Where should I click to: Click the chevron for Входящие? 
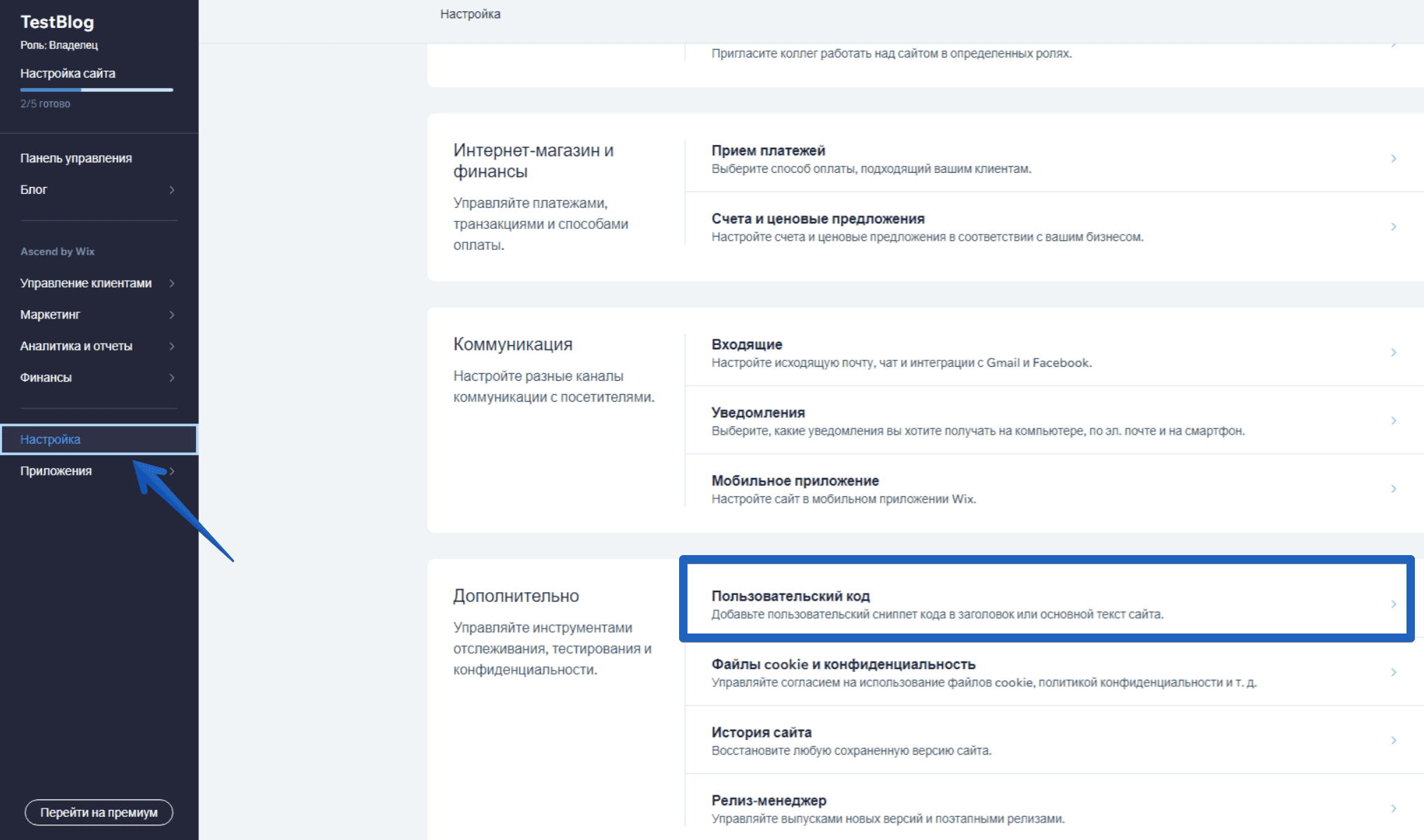coord(1393,352)
